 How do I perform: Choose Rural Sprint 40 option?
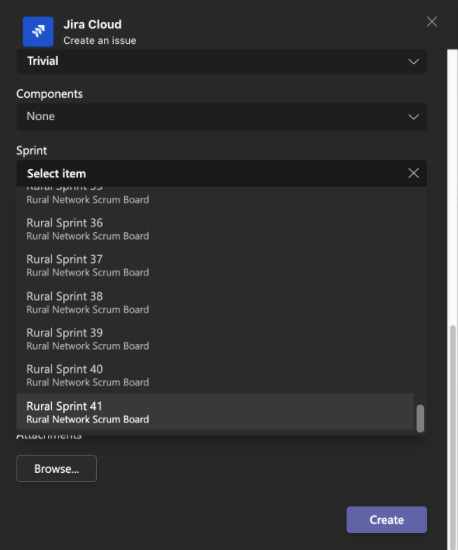pos(215,375)
